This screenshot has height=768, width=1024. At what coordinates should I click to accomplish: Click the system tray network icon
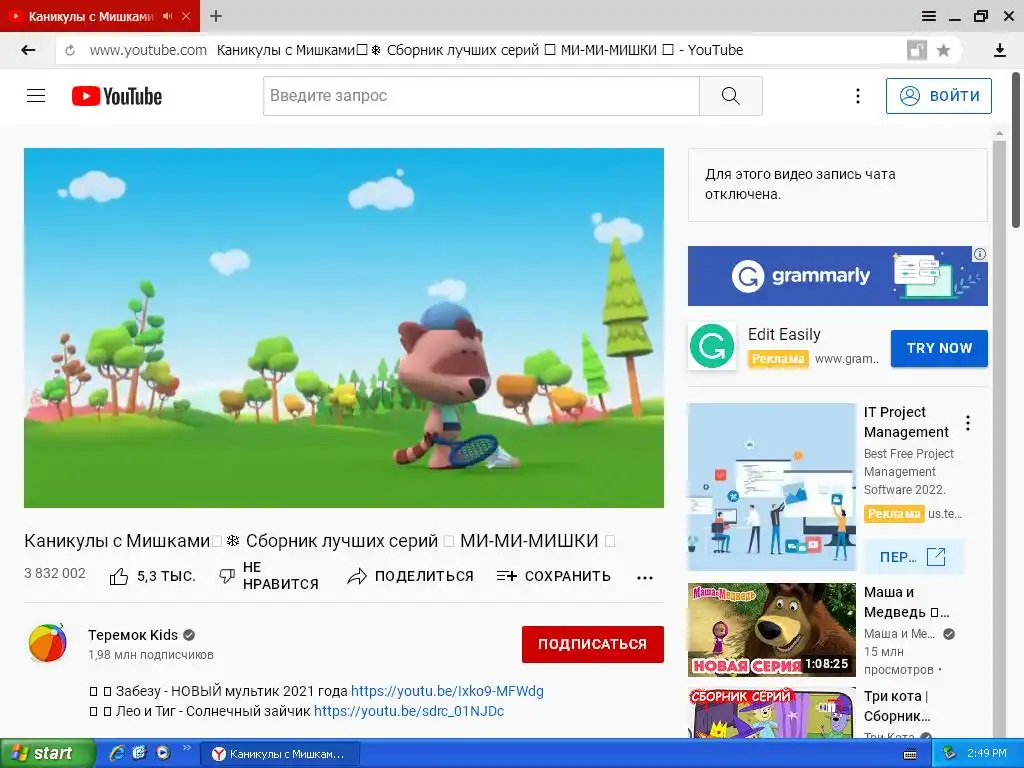point(949,754)
